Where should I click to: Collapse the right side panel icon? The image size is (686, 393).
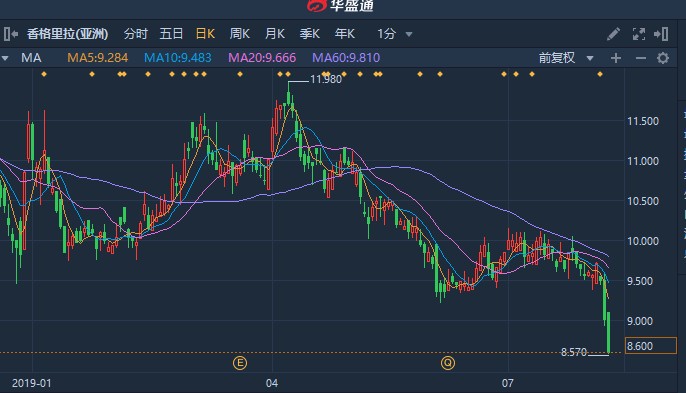pos(661,34)
